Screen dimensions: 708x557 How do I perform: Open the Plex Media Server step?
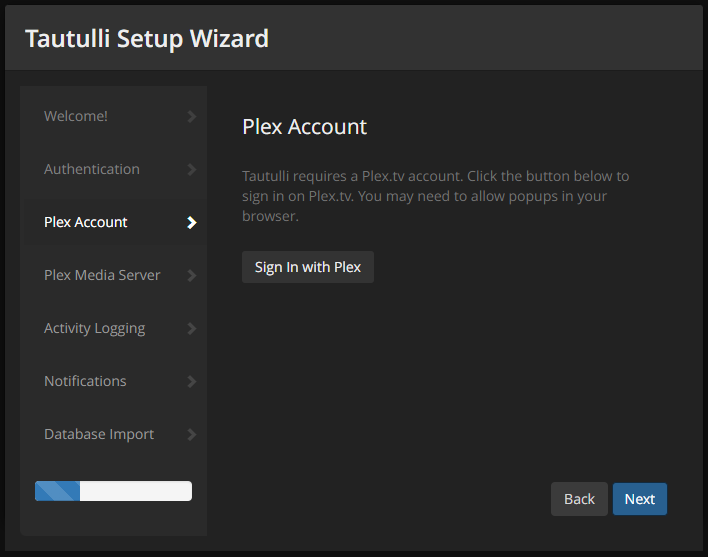click(114, 275)
